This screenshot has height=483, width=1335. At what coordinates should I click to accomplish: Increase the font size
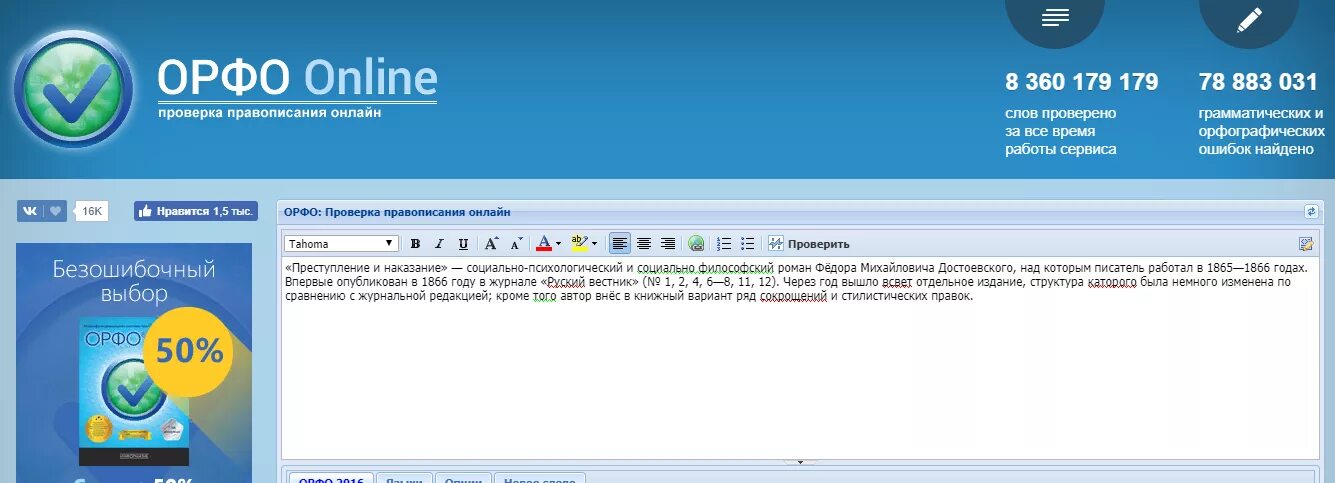pos(491,243)
